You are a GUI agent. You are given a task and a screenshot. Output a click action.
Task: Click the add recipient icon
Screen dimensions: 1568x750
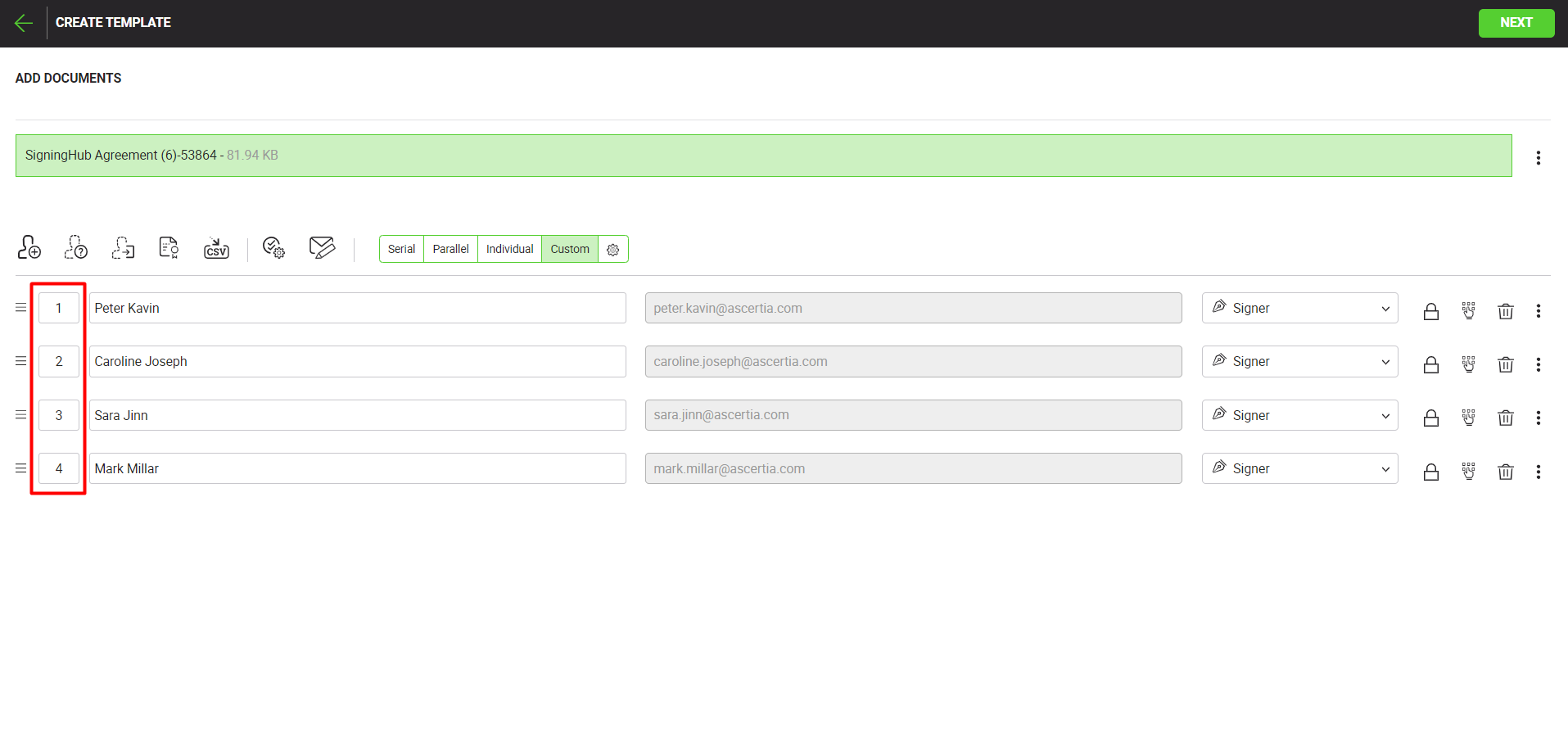pyautogui.click(x=29, y=247)
